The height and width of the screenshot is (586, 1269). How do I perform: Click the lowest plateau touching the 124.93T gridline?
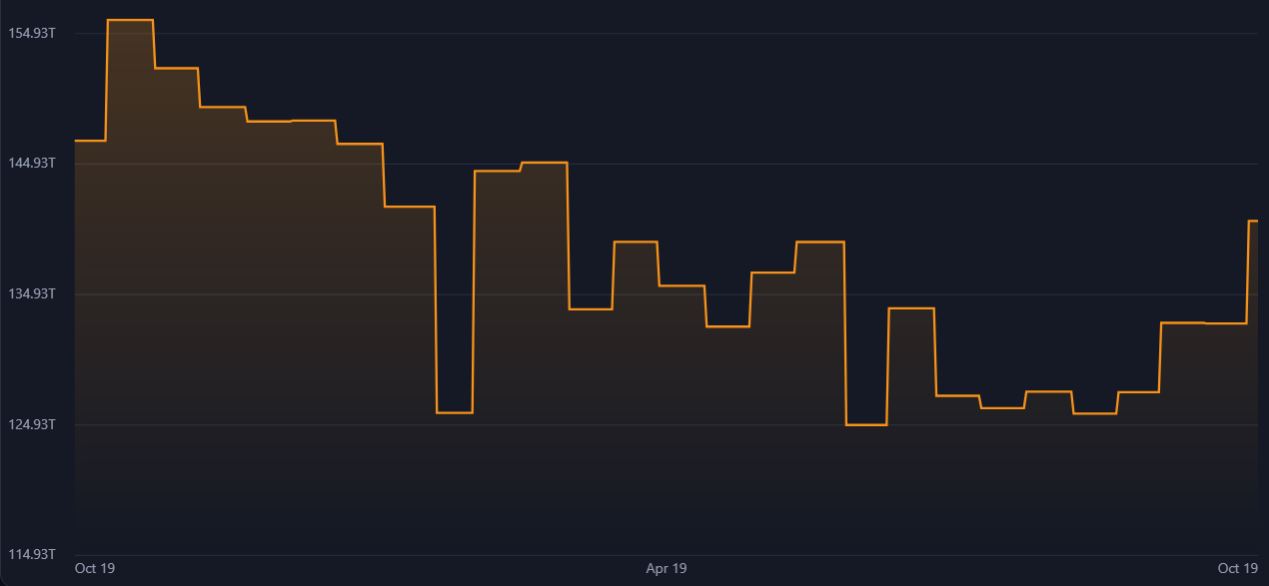pyautogui.click(x=866, y=425)
